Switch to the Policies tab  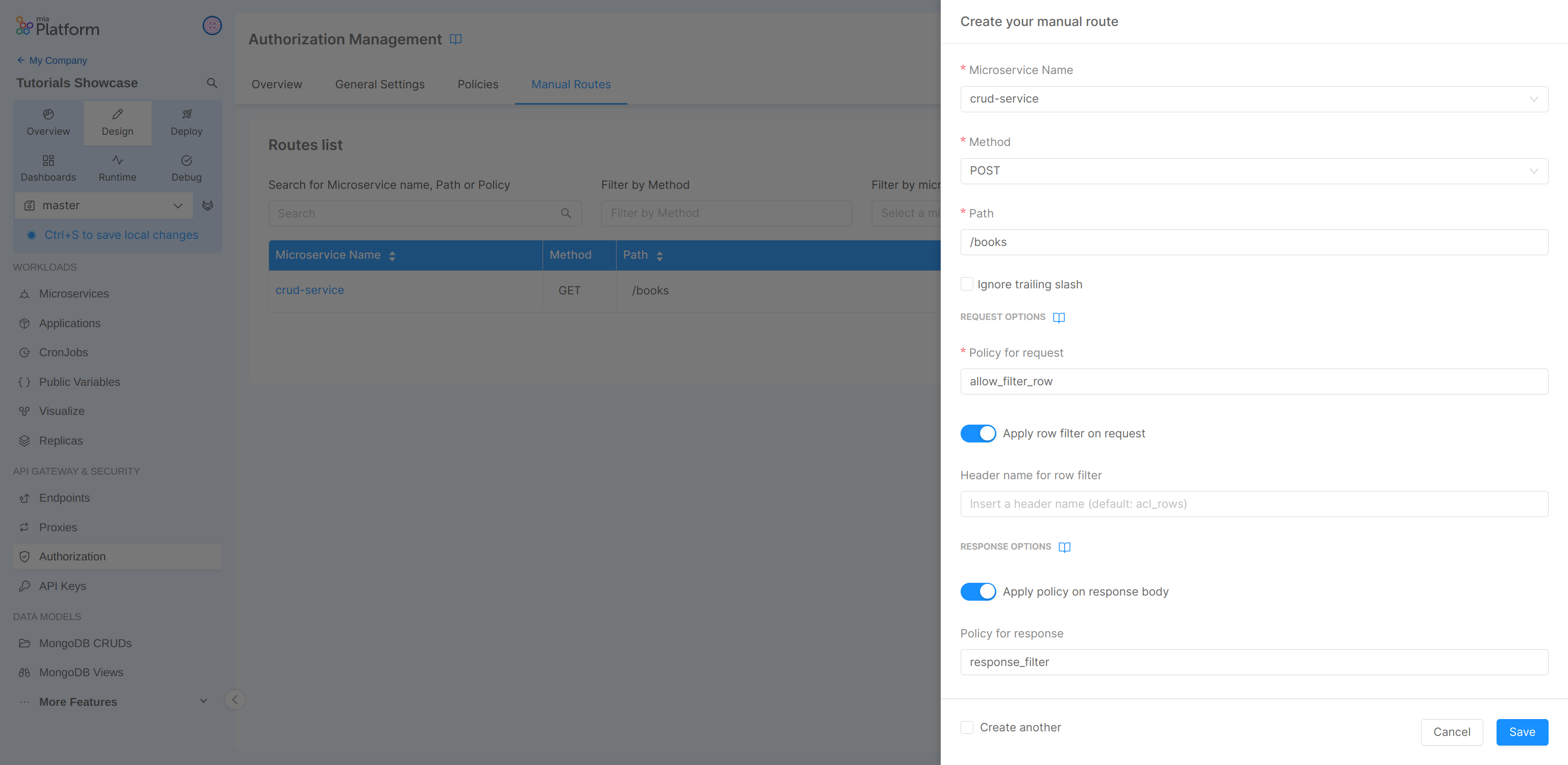click(x=478, y=84)
